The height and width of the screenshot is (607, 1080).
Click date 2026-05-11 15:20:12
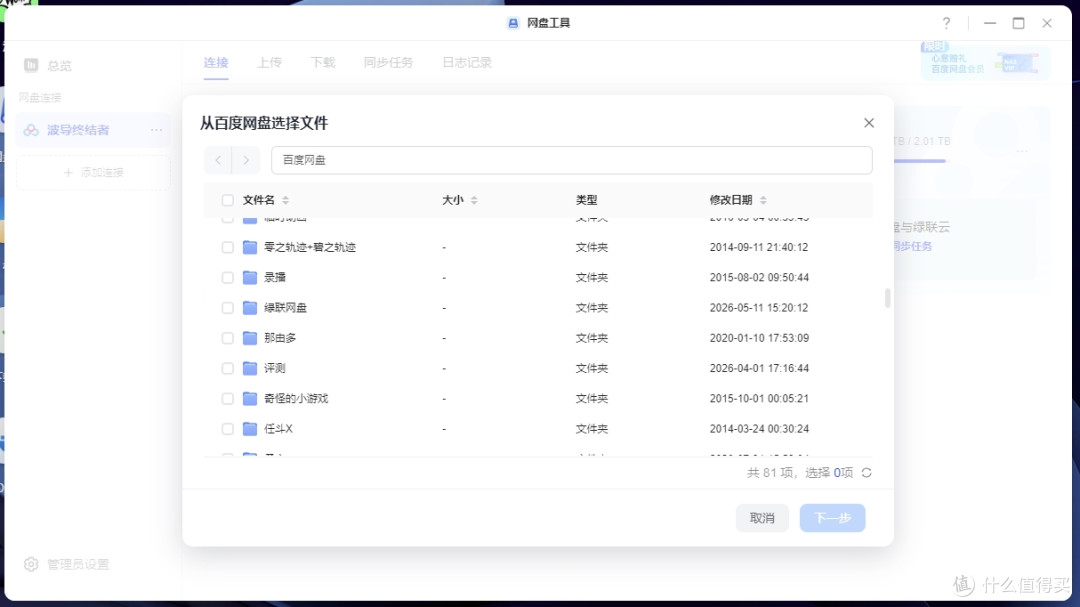759,308
